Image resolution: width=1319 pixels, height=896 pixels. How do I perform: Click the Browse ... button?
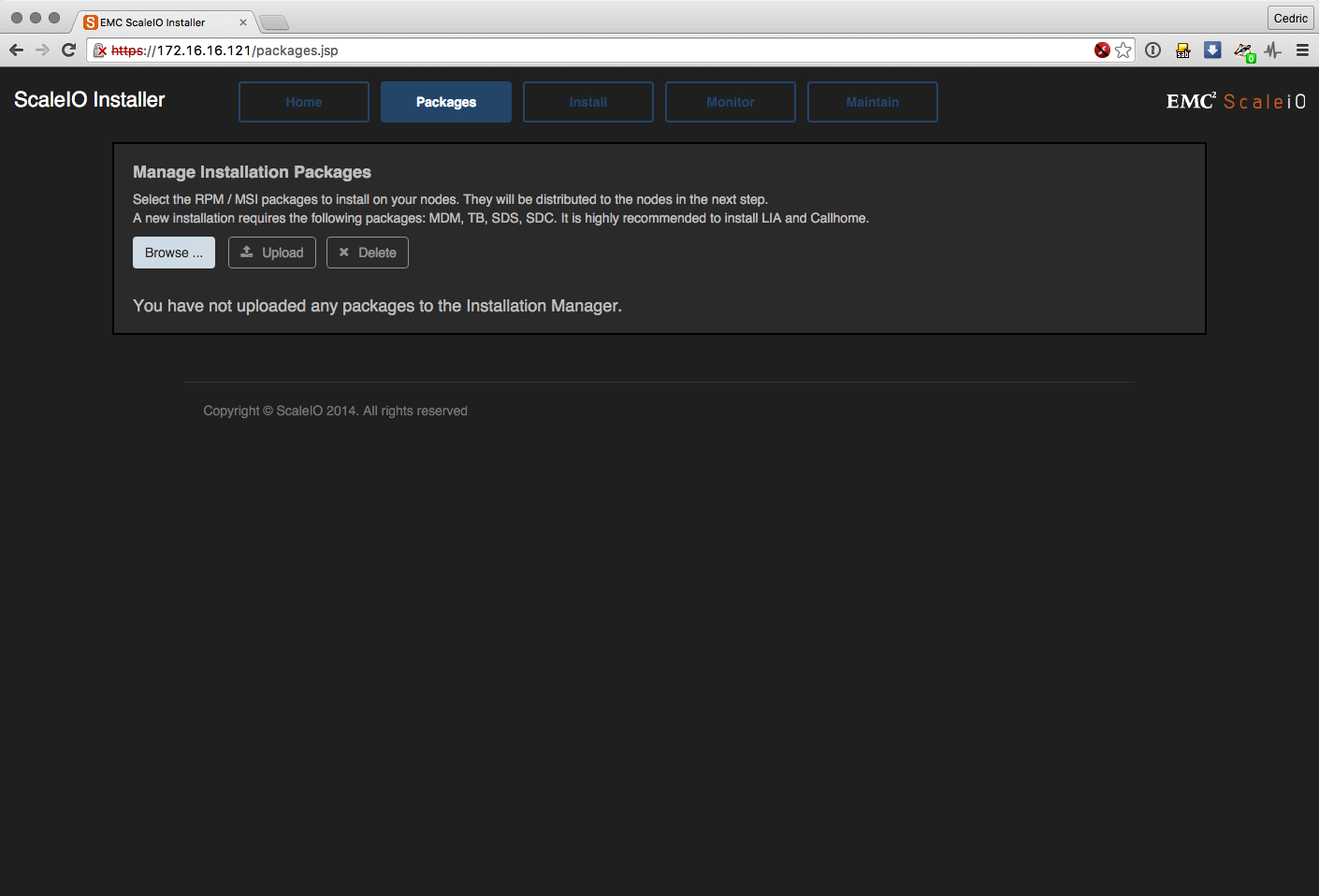pyautogui.click(x=174, y=253)
